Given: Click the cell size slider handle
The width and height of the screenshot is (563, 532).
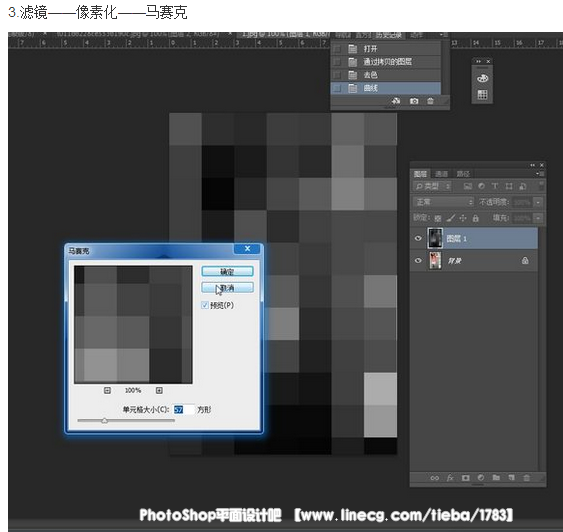Looking at the screenshot, I should (x=104, y=420).
